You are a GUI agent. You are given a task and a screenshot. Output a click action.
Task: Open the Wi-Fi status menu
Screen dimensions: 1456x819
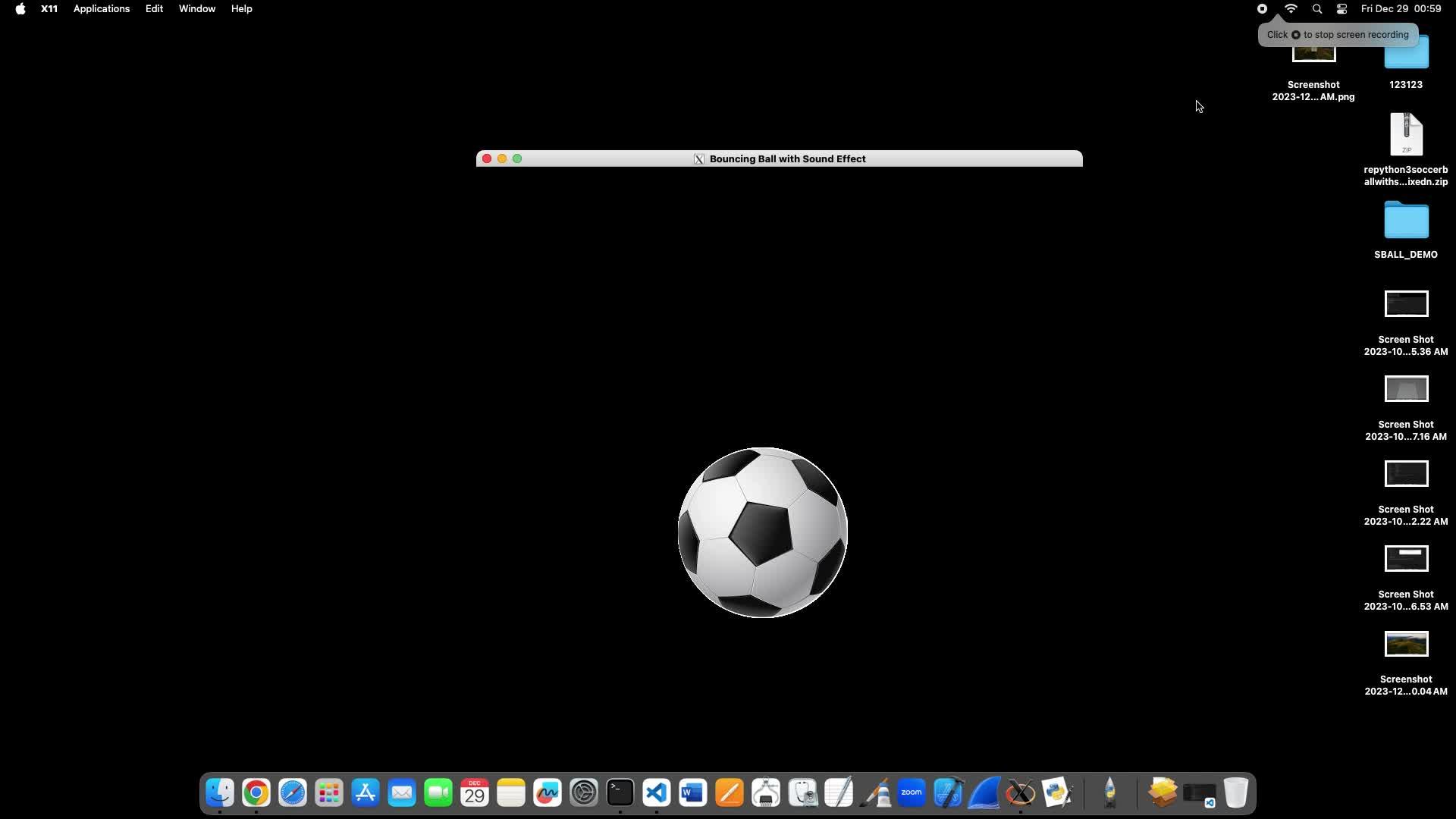click(1291, 9)
